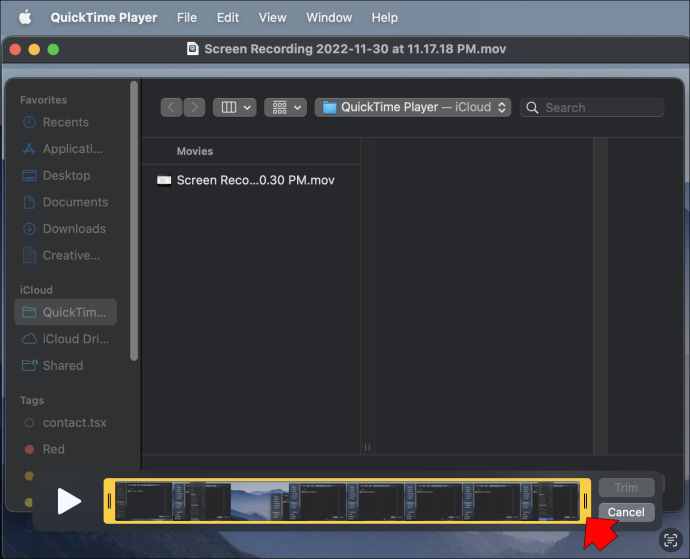Select iCloud Drive in the sidebar
This screenshot has width=690, height=559.
tap(65, 339)
